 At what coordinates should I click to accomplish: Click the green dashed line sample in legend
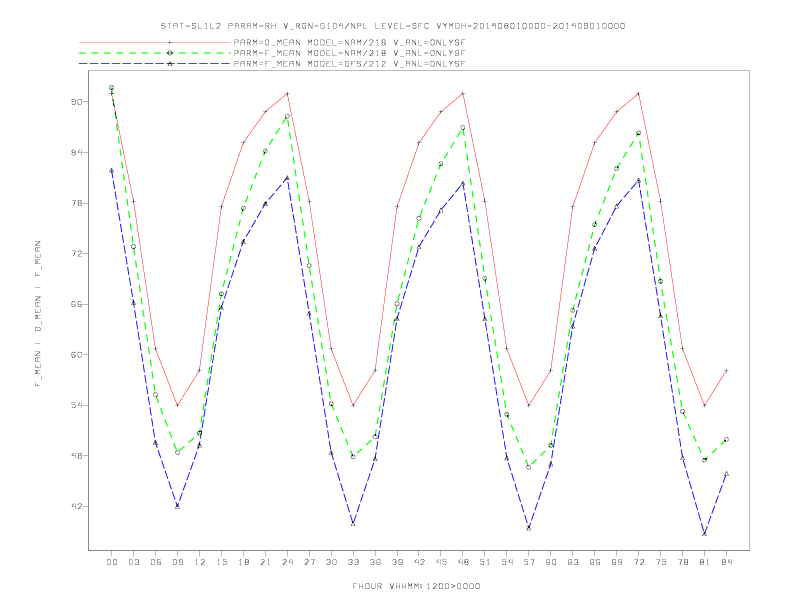point(155,53)
